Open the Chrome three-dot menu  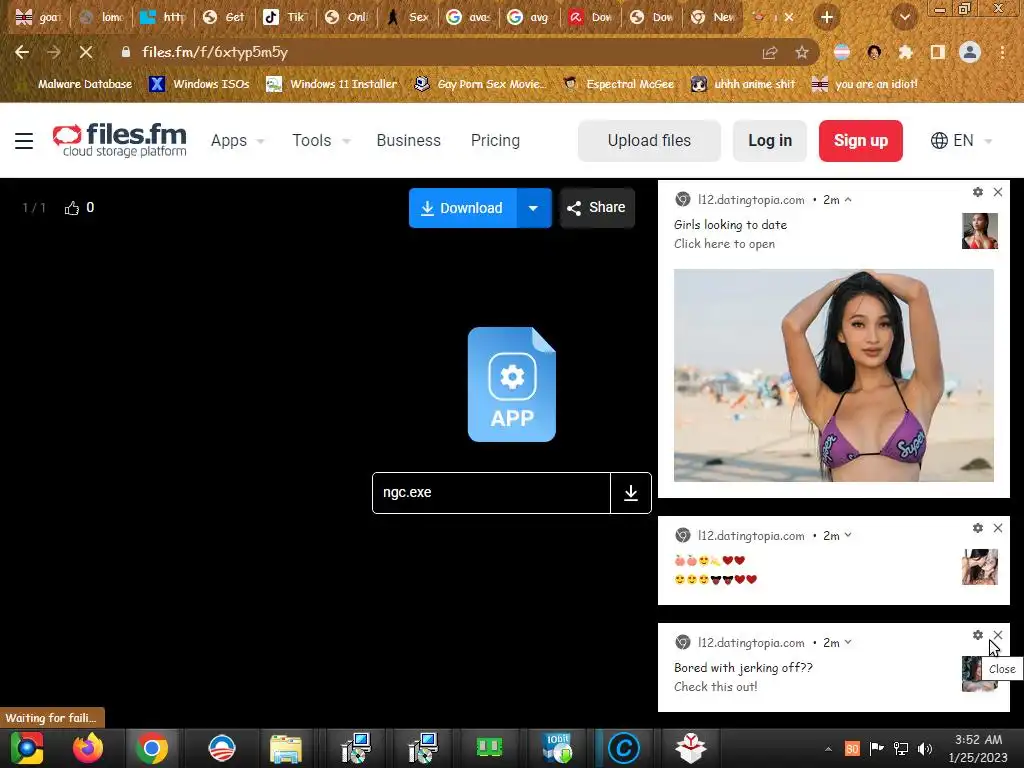coord(1002,52)
